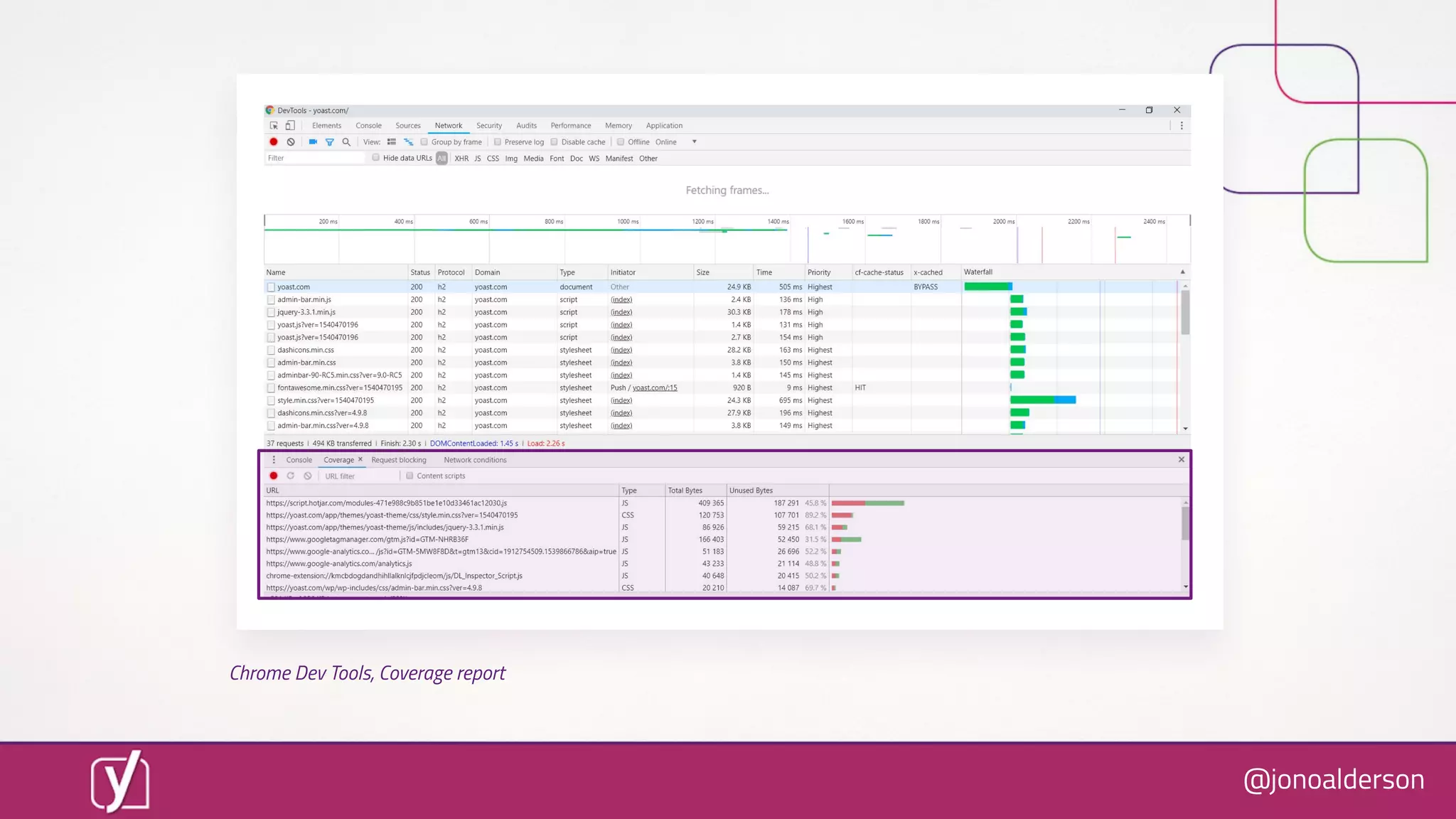Switch to large request rows view icon
Screen dimensions: 1456x819
(392, 142)
